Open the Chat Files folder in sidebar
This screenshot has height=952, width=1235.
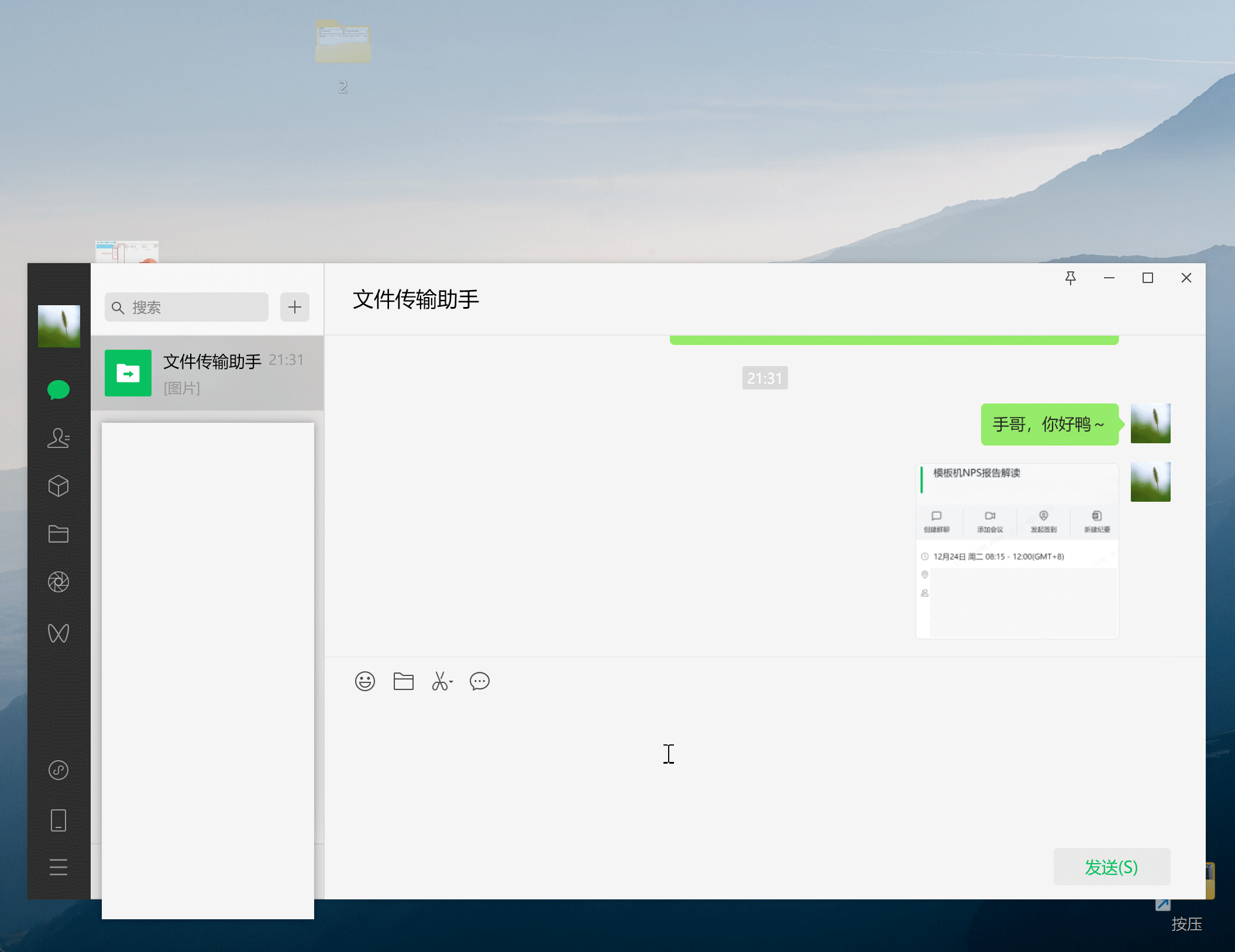click(59, 534)
